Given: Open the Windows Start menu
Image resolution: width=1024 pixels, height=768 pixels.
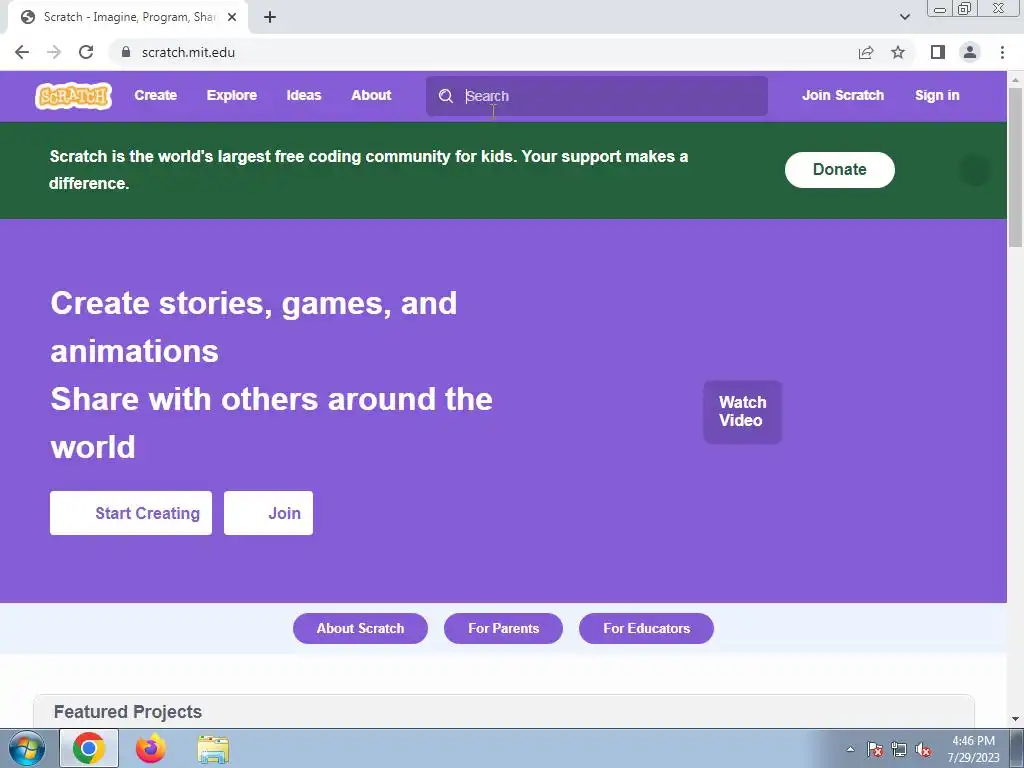Looking at the screenshot, I should tap(26, 748).
